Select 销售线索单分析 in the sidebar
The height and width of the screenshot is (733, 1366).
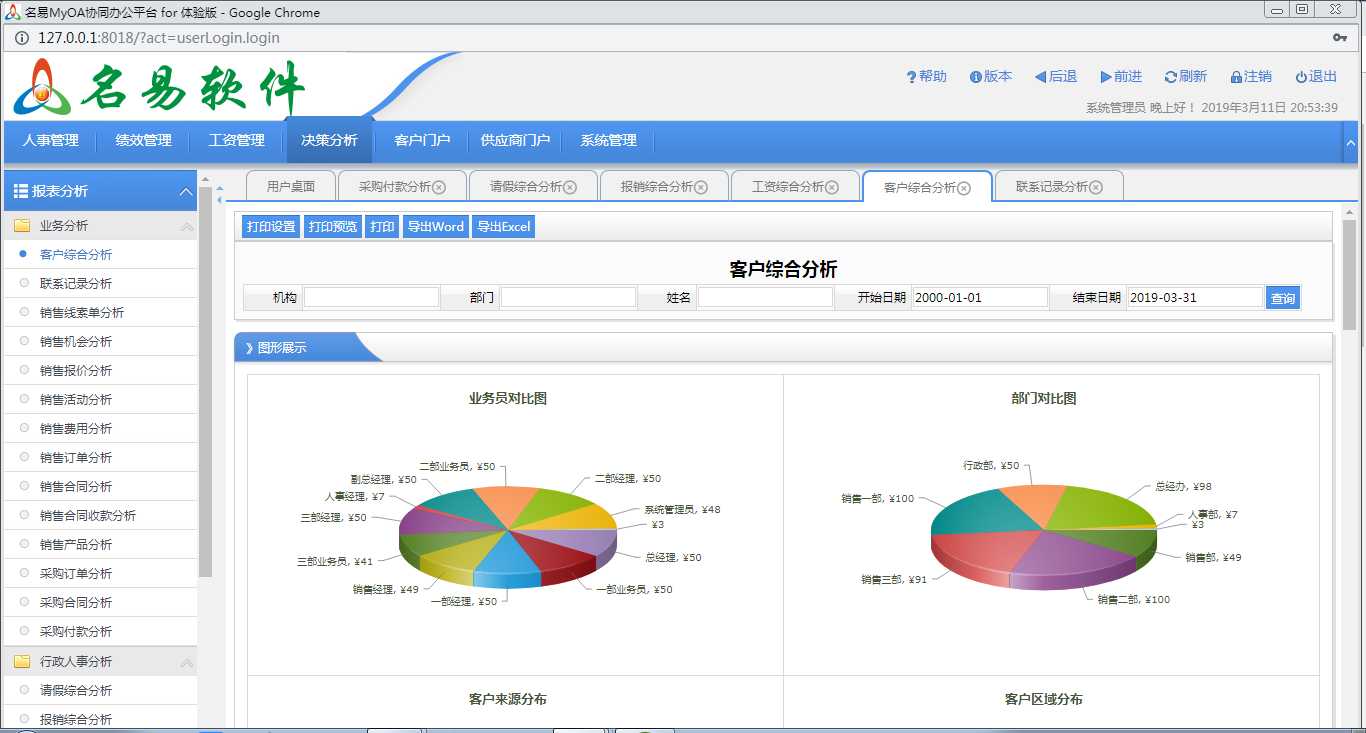82,312
